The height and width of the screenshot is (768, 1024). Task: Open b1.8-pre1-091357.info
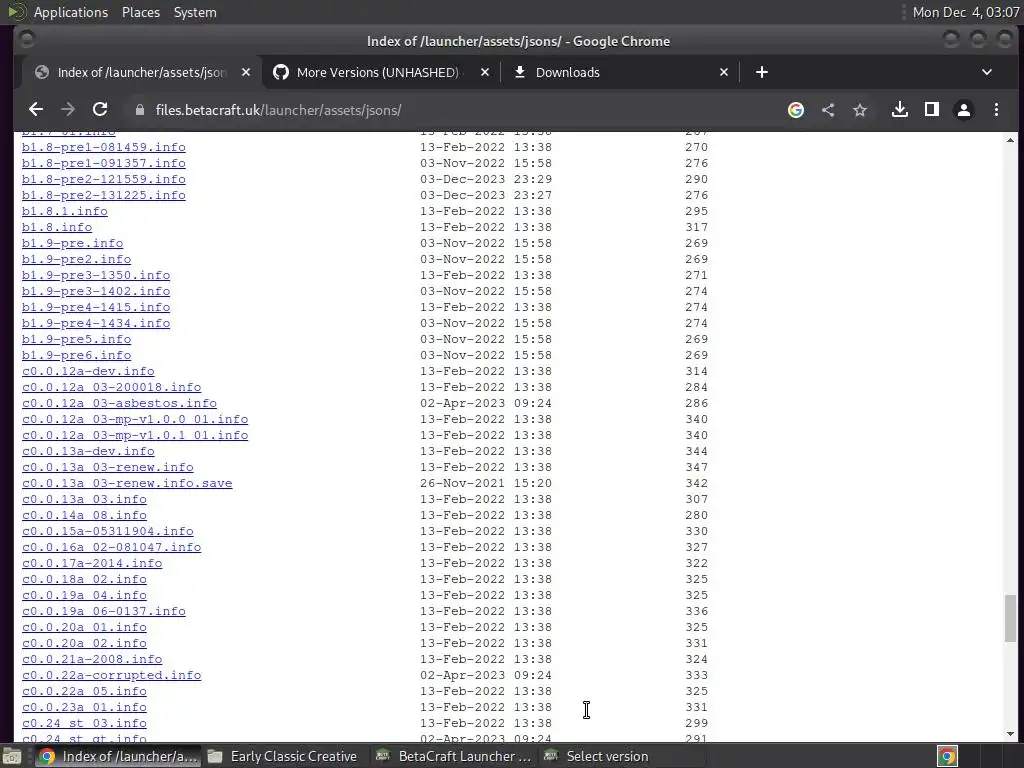103,163
